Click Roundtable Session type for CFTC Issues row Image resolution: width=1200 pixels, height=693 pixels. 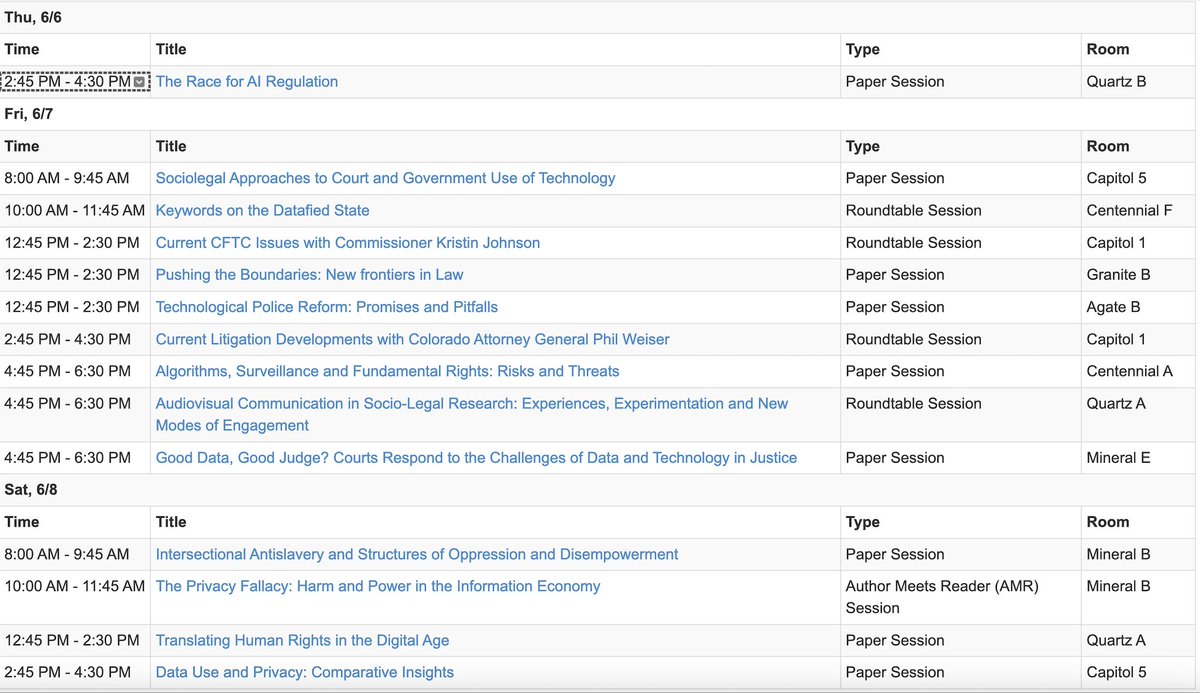[x=914, y=242]
